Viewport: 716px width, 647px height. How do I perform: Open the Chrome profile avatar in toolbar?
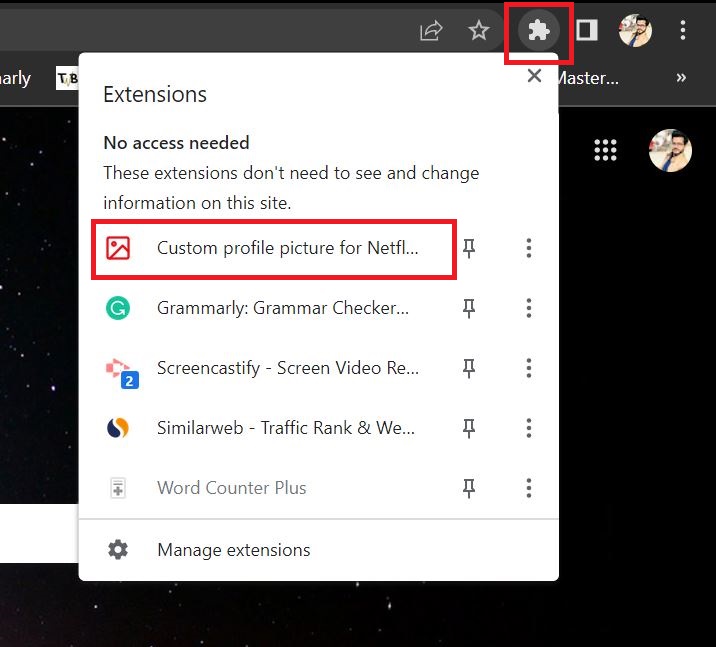pyautogui.click(x=635, y=31)
